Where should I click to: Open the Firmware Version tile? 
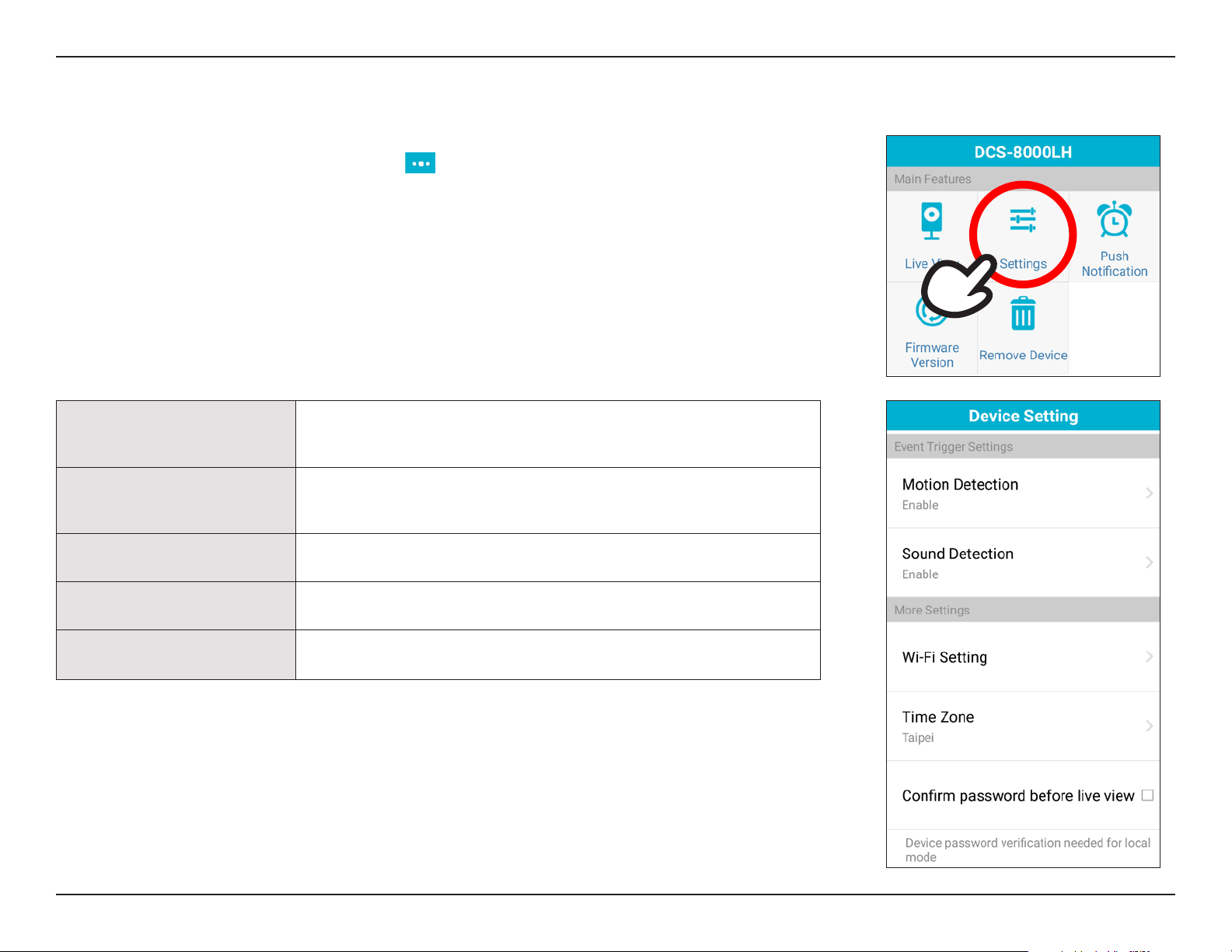(x=932, y=330)
